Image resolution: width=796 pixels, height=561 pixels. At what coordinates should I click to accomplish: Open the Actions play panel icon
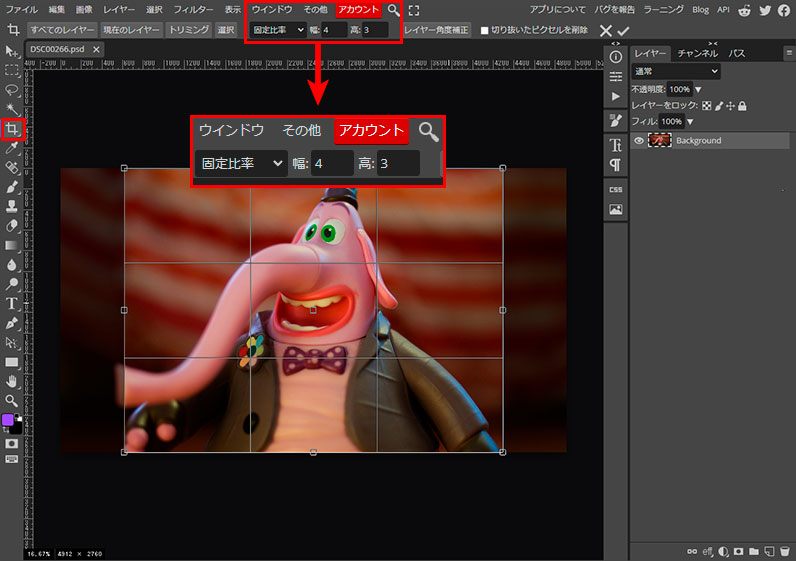(x=616, y=96)
